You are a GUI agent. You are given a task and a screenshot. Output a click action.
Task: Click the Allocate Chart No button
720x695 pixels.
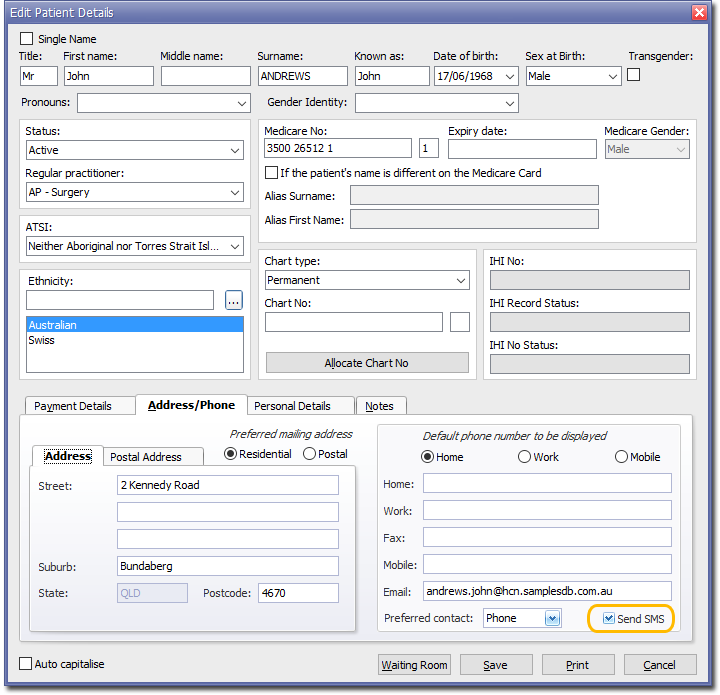[x=367, y=363]
